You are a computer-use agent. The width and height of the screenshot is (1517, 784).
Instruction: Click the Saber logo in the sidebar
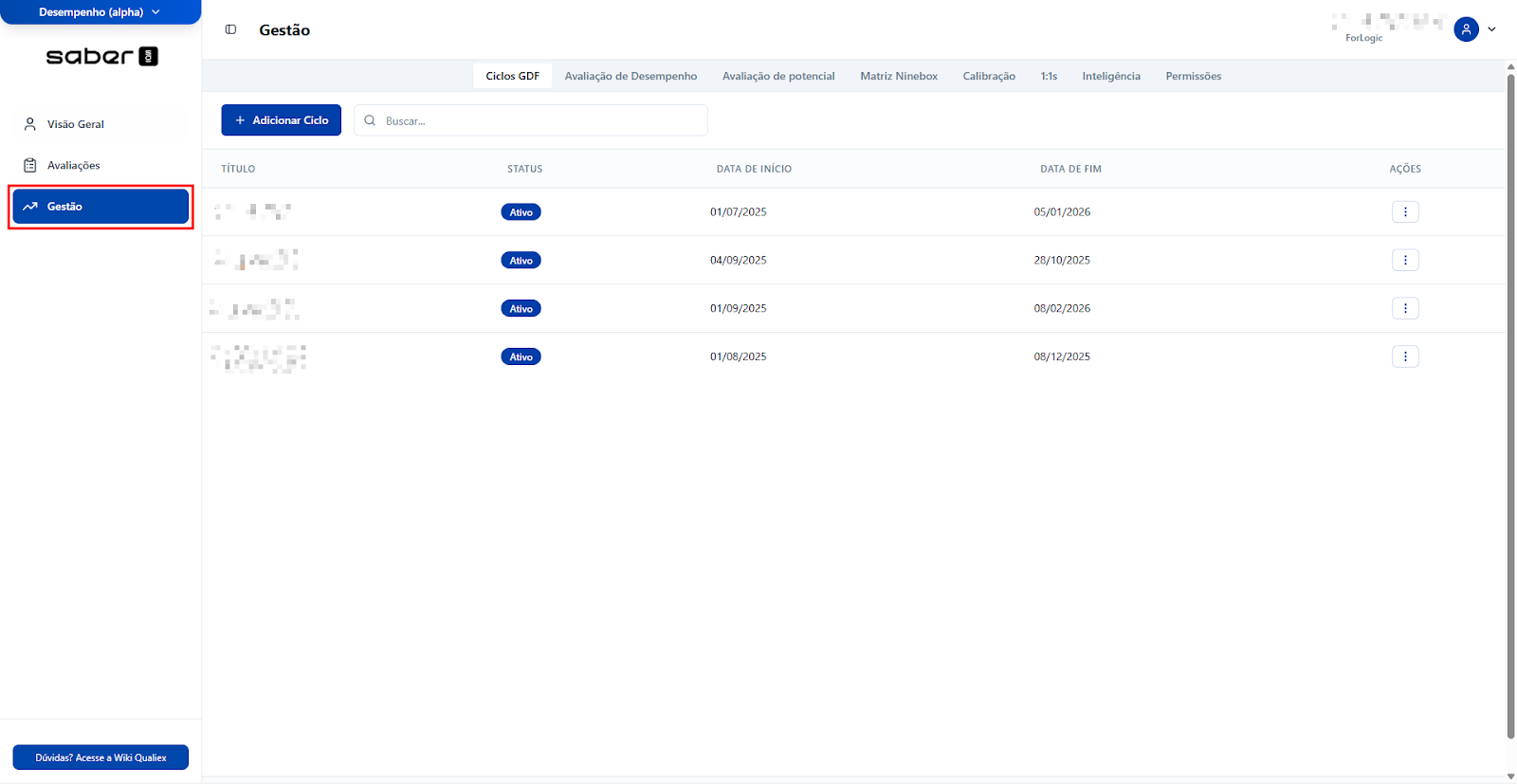pos(101,57)
